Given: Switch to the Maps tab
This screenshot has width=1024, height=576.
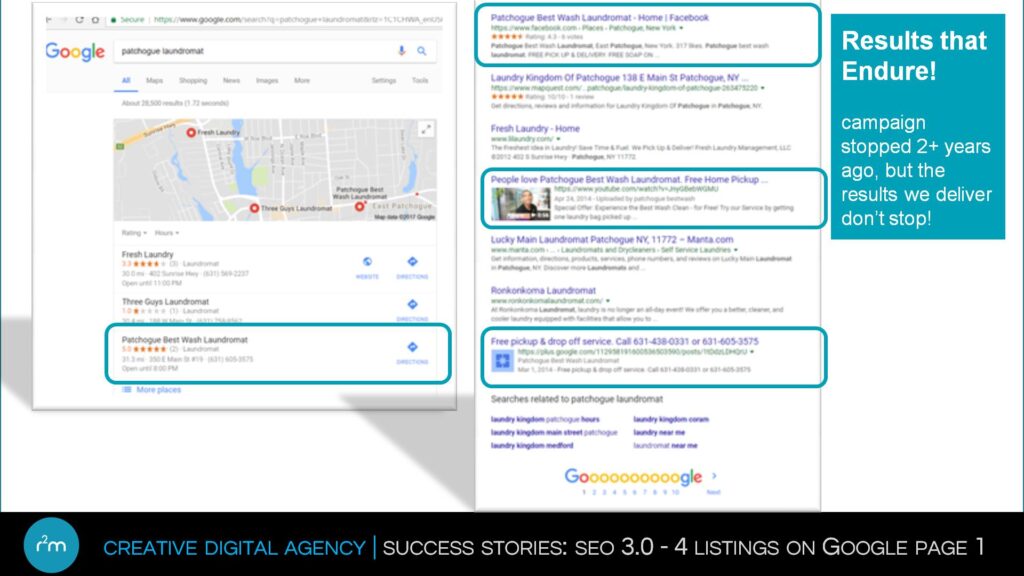Looking at the screenshot, I should pyautogui.click(x=154, y=80).
